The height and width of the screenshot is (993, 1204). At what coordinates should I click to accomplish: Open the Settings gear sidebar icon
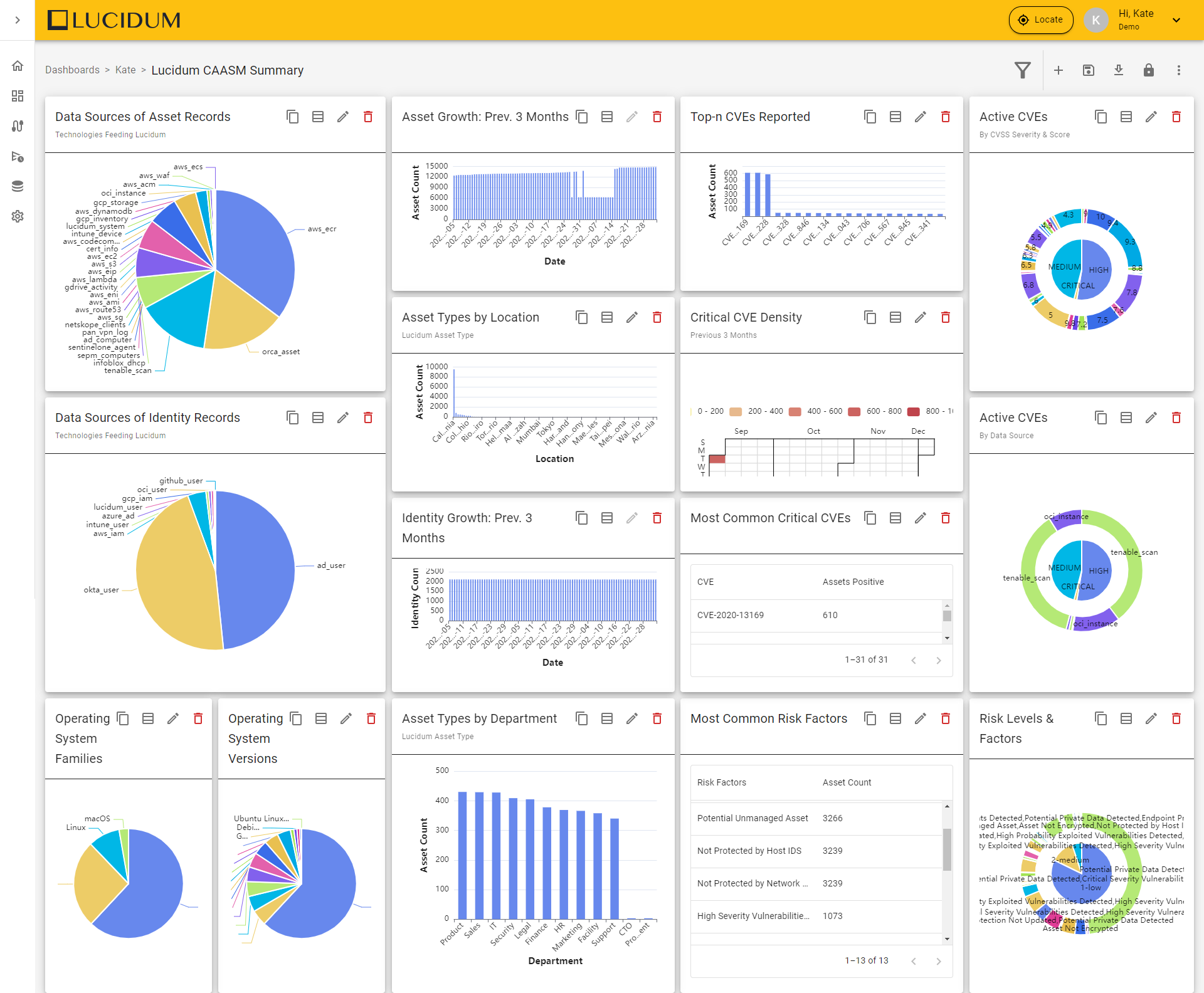coord(18,216)
